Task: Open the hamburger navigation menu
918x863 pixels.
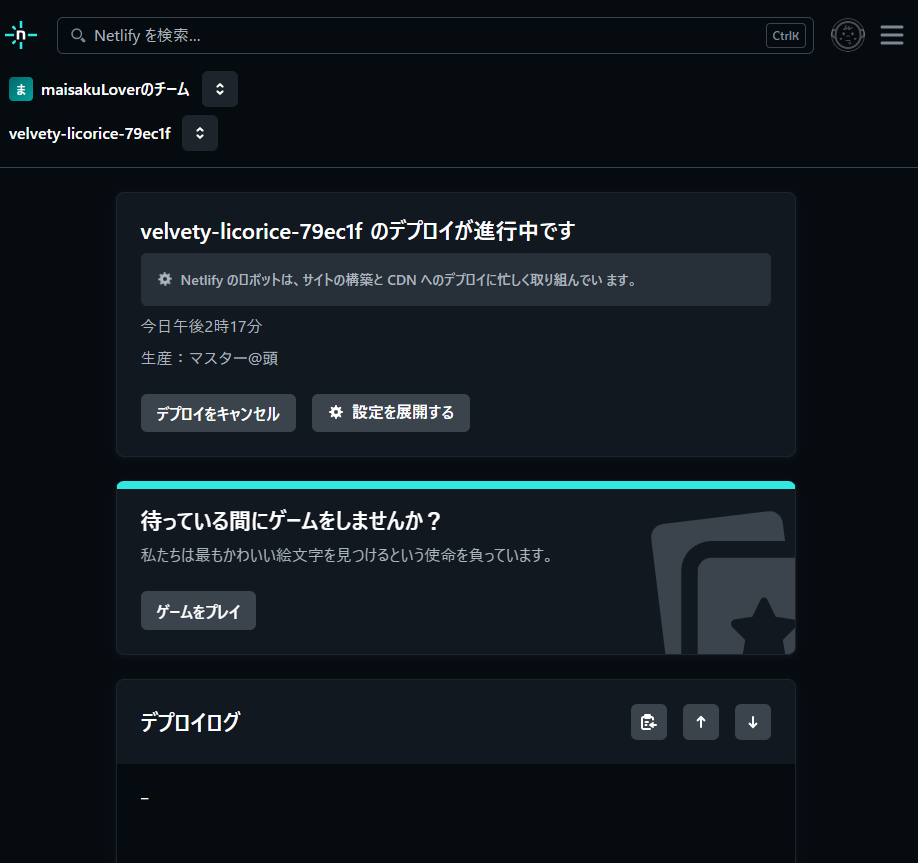Action: 891,35
